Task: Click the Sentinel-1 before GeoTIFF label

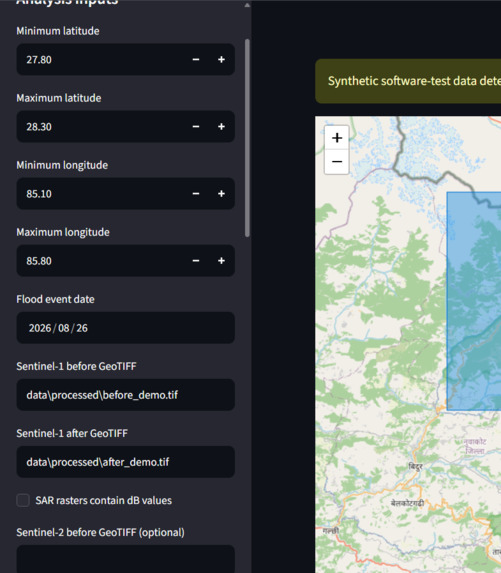Action: tap(76, 366)
